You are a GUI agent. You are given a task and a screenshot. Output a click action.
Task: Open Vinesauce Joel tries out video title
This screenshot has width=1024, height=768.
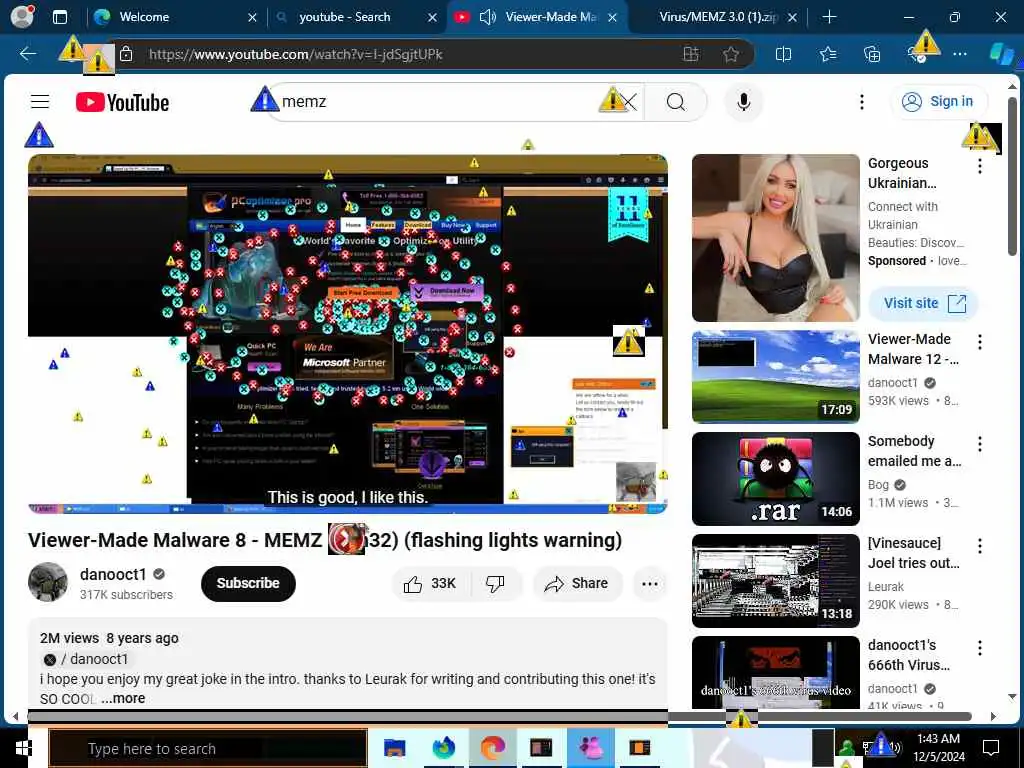[x=913, y=552]
